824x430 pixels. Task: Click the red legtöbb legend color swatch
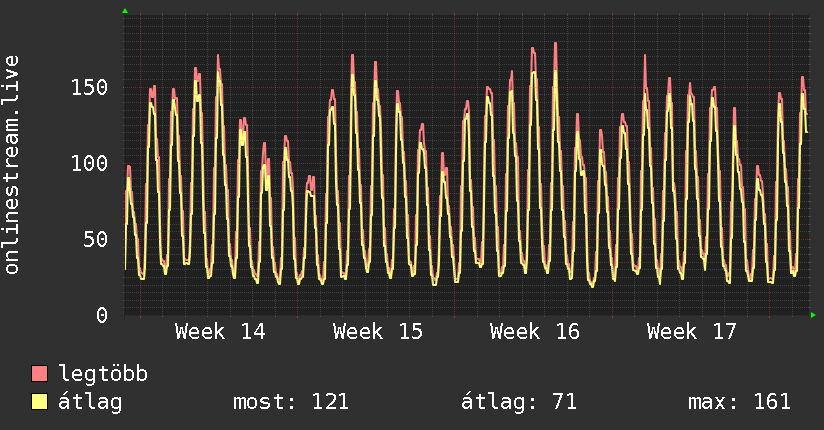39,373
